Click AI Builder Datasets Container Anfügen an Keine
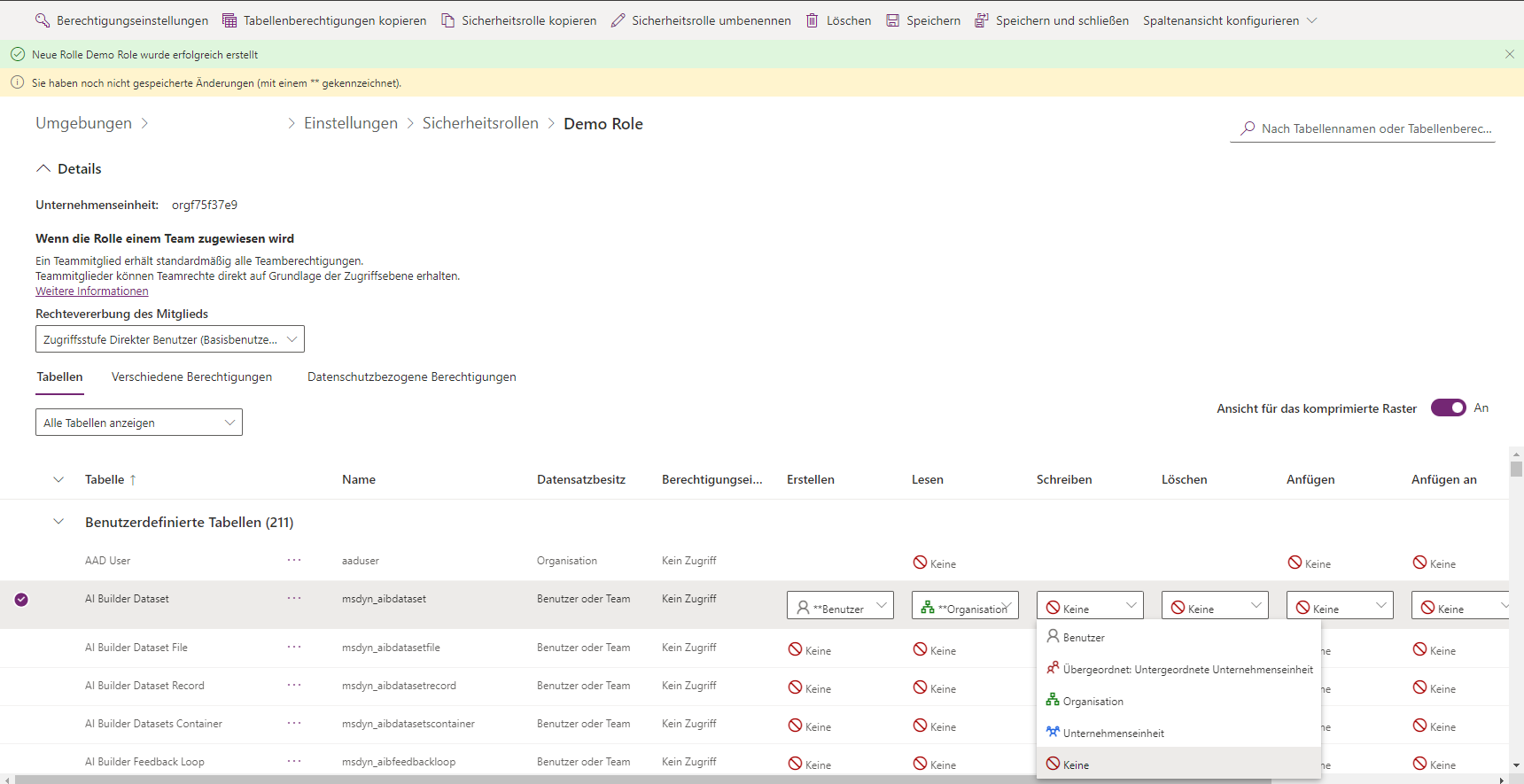1524x784 pixels. (x=1435, y=726)
